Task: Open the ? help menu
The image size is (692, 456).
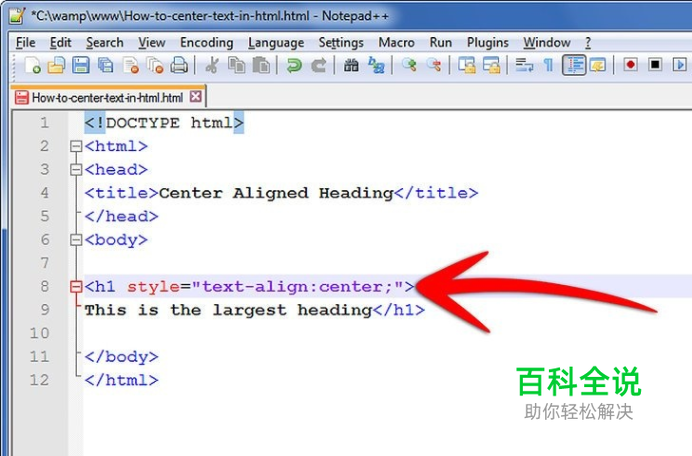Action: click(x=588, y=43)
